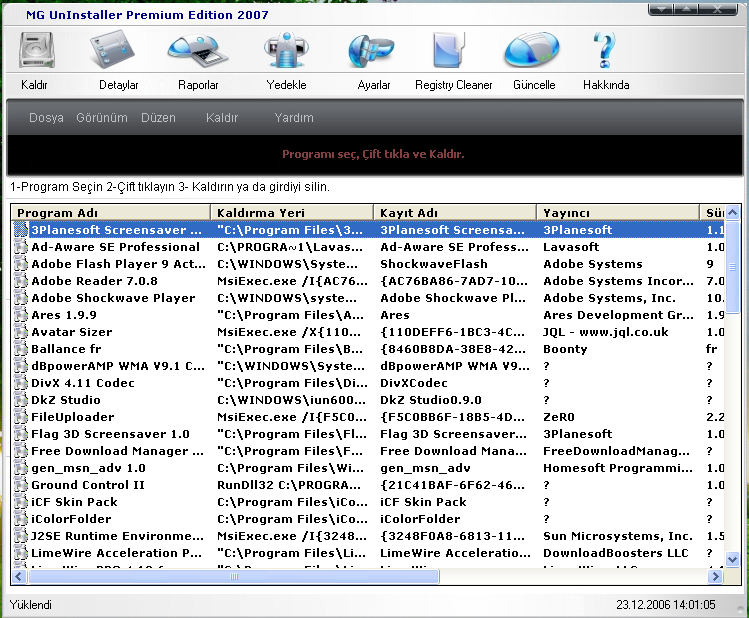Screen dimensions: 749x618
Task: Select iCF Skin Pack program name
Action: coord(74,502)
